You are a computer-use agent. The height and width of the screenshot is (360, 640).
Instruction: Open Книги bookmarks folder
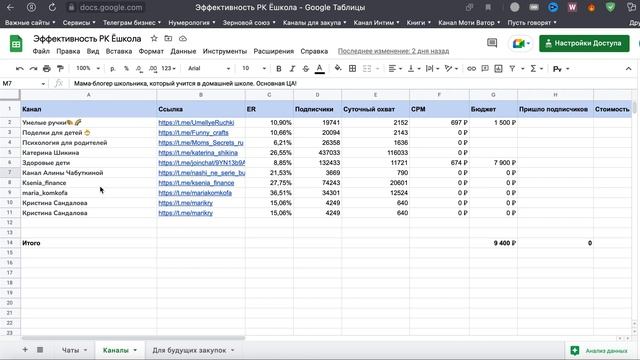(x=418, y=22)
